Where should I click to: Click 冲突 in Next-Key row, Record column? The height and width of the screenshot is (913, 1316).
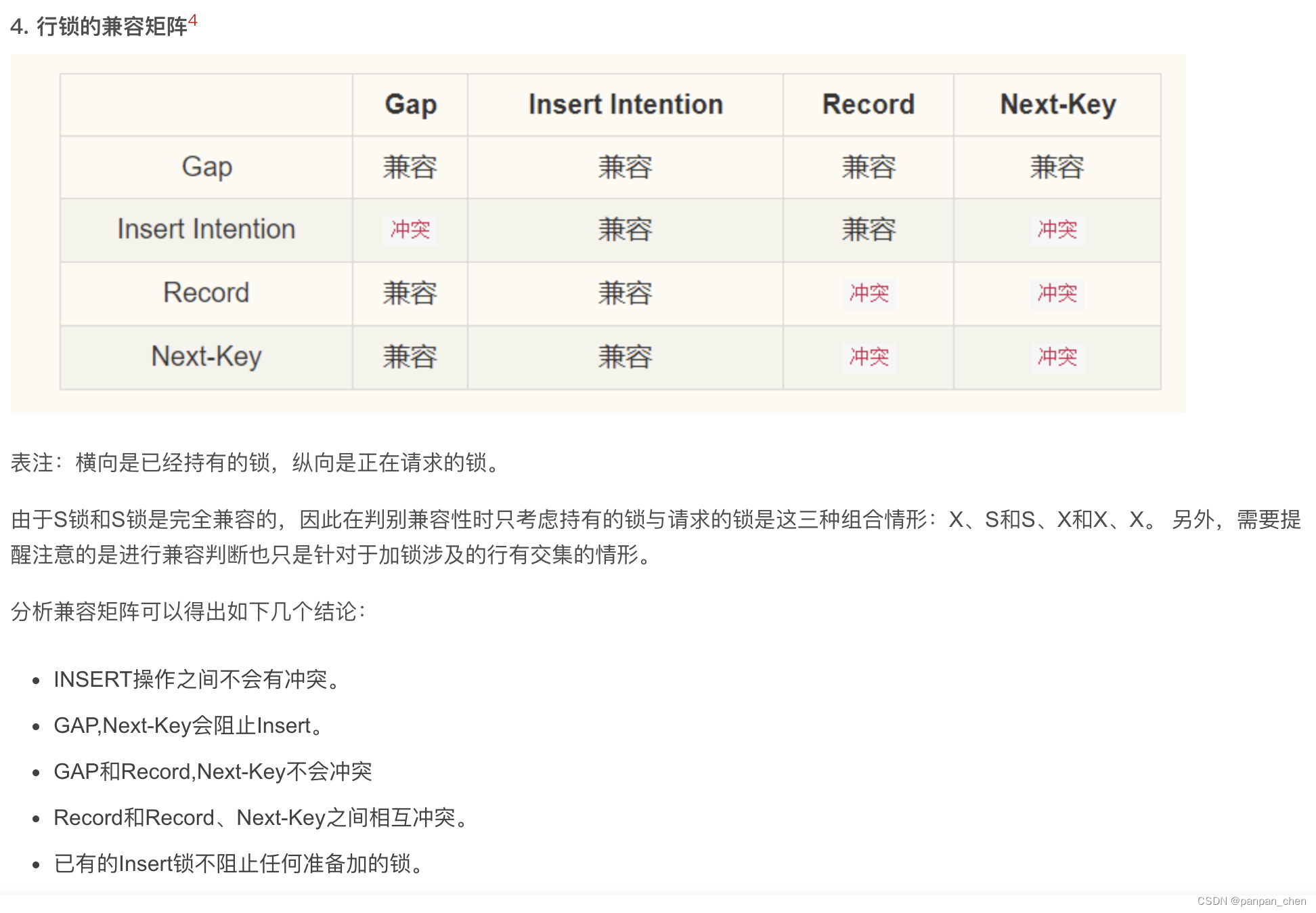click(869, 358)
